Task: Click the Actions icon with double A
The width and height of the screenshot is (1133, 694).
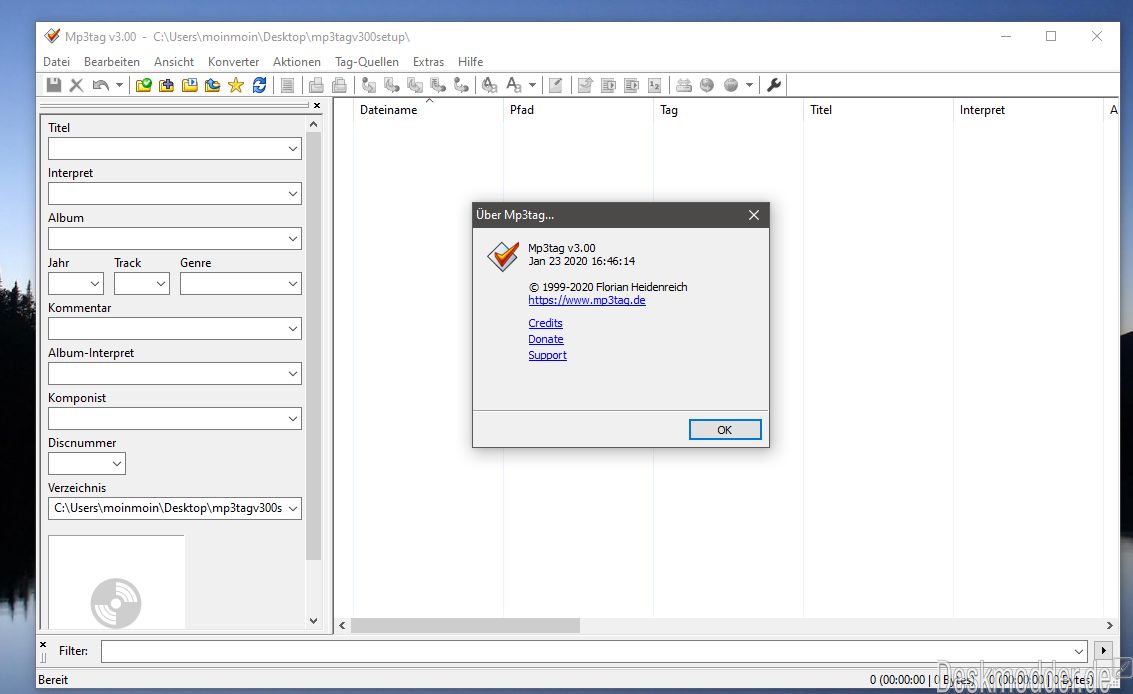Action: point(490,85)
